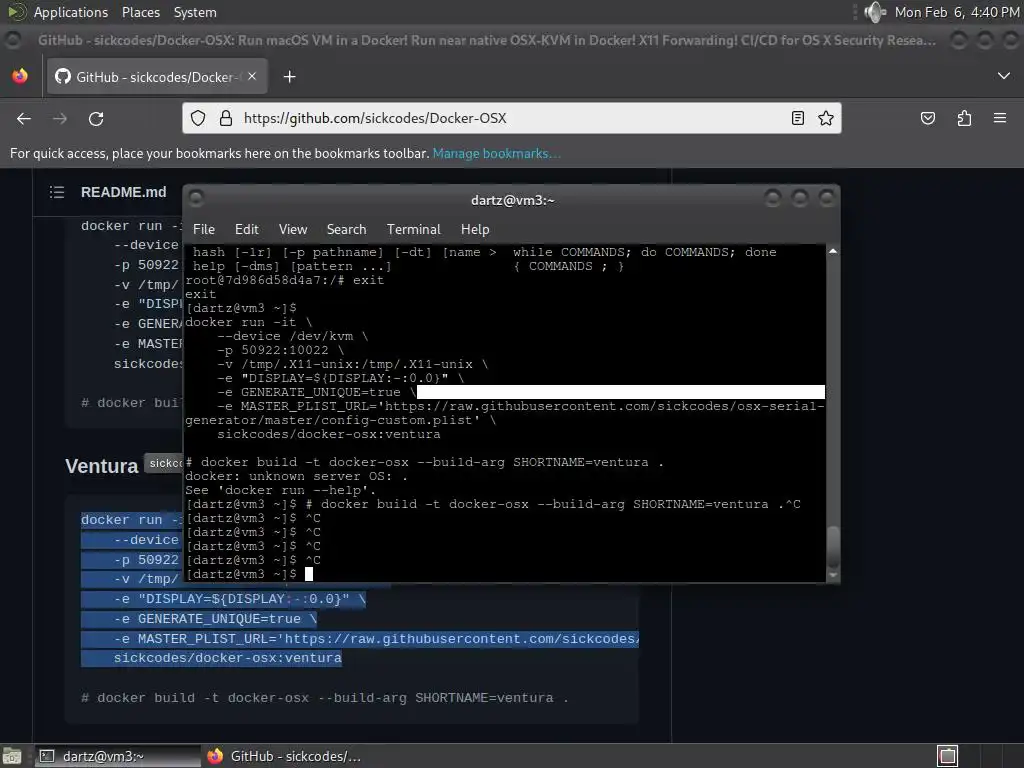Click terminal line 'root@7d986d58d4a7:/# exit'
Viewport: 1024px width, 768px height.
point(284,280)
